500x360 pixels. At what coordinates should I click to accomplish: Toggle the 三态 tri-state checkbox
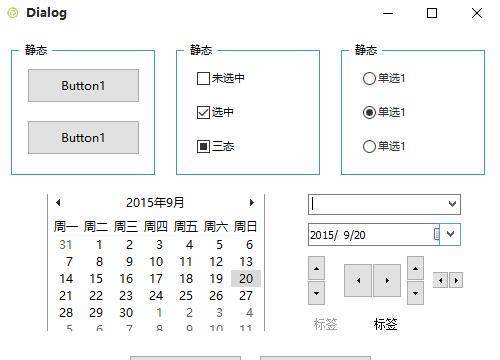tap(203, 146)
